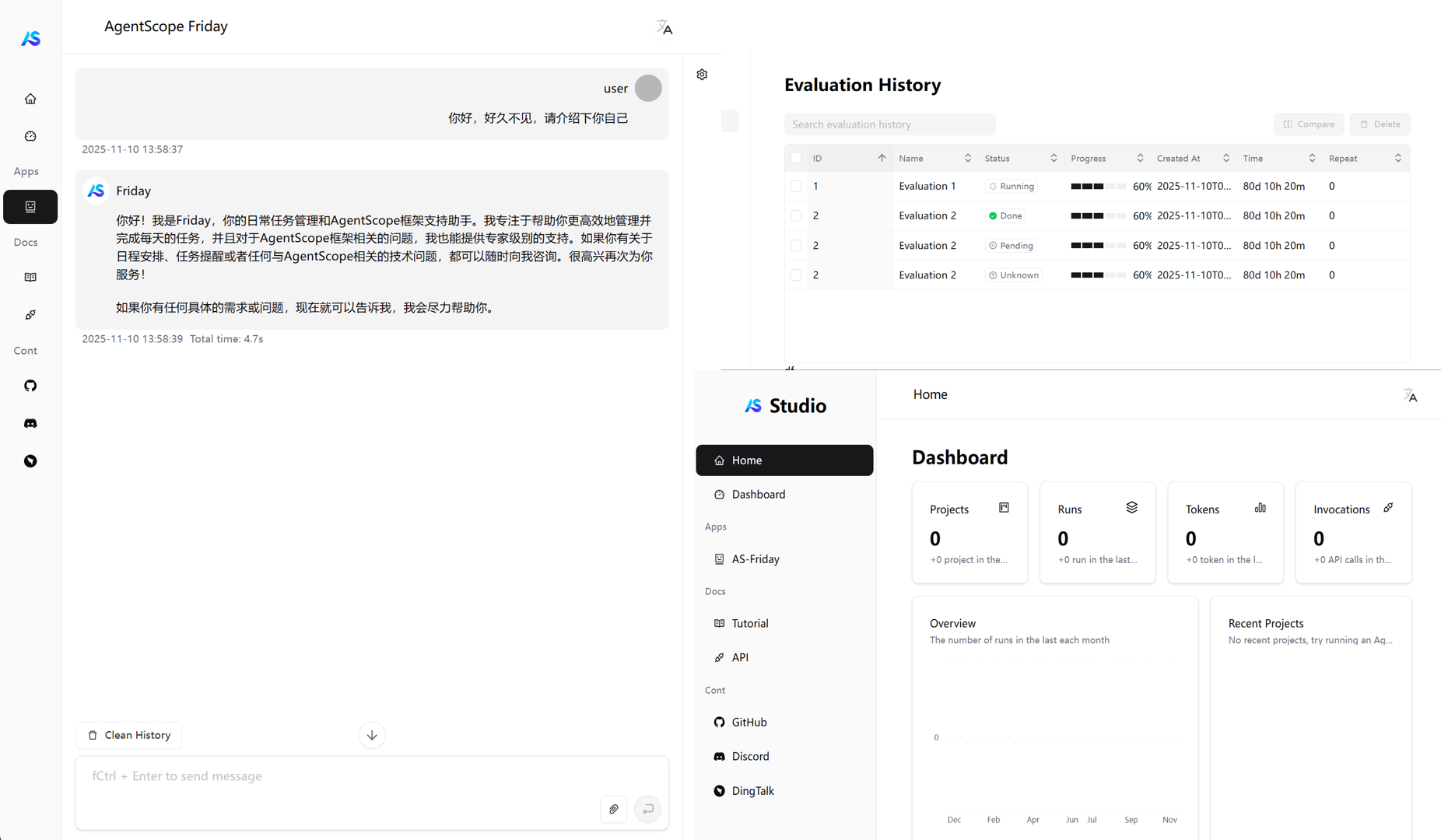
Task: Select Home in the Studio sidebar
Action: pos(784,460)
